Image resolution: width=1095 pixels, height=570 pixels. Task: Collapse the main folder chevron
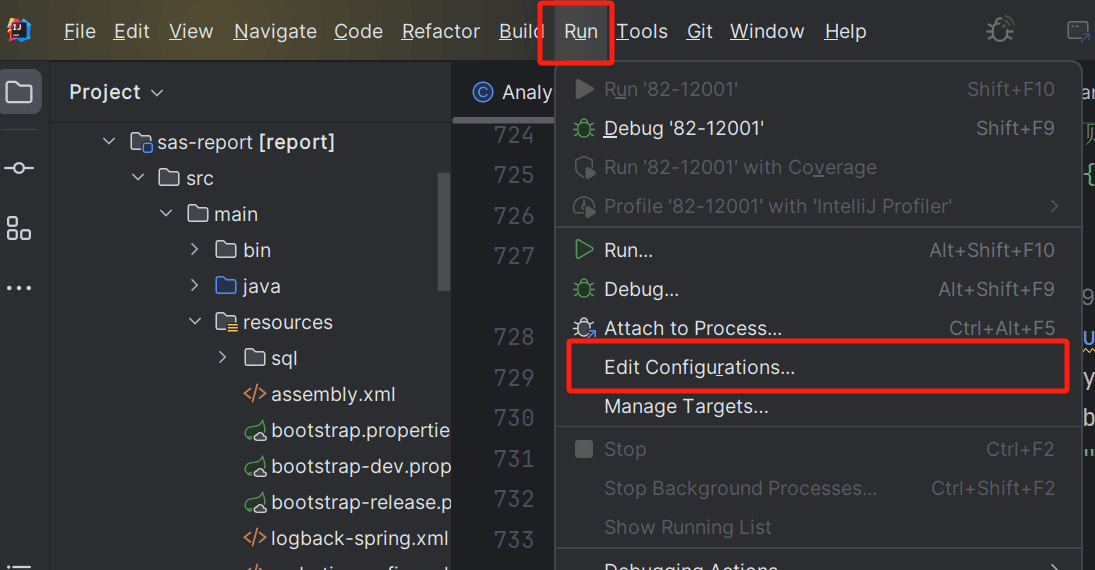point(166,213)
